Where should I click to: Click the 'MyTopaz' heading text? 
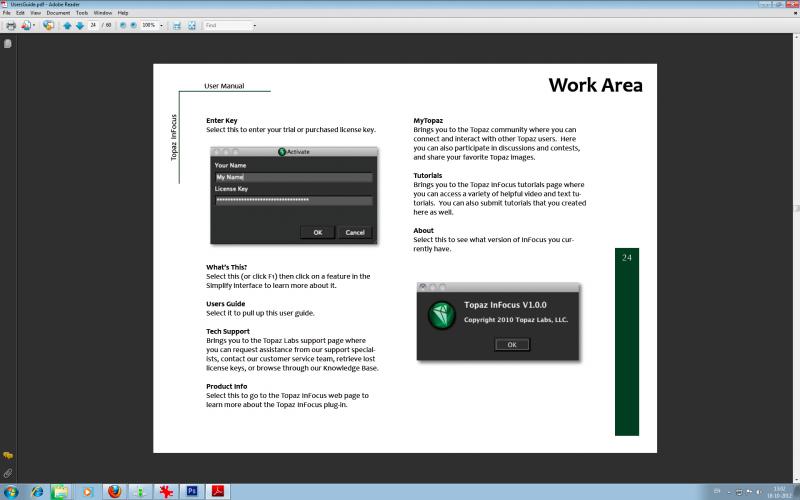tap(428, 120)
